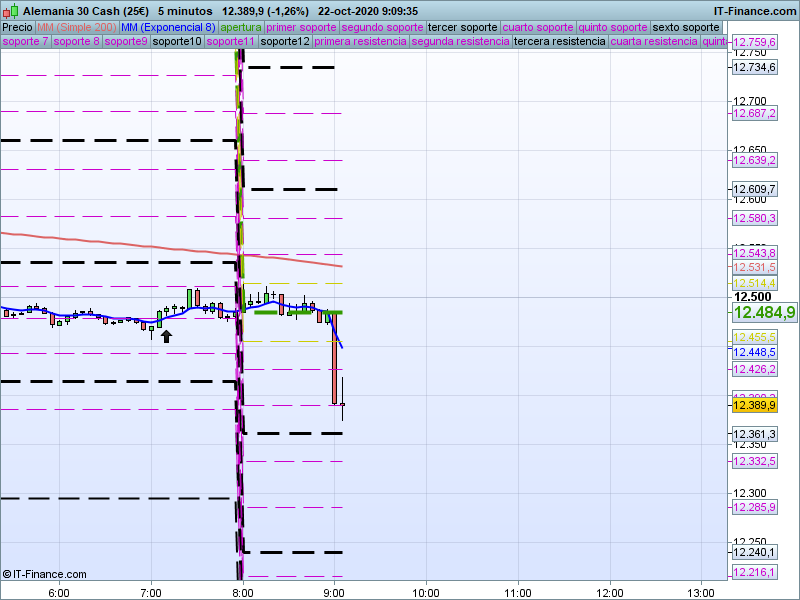Select cuarto soporte legend label

(538, 28)
